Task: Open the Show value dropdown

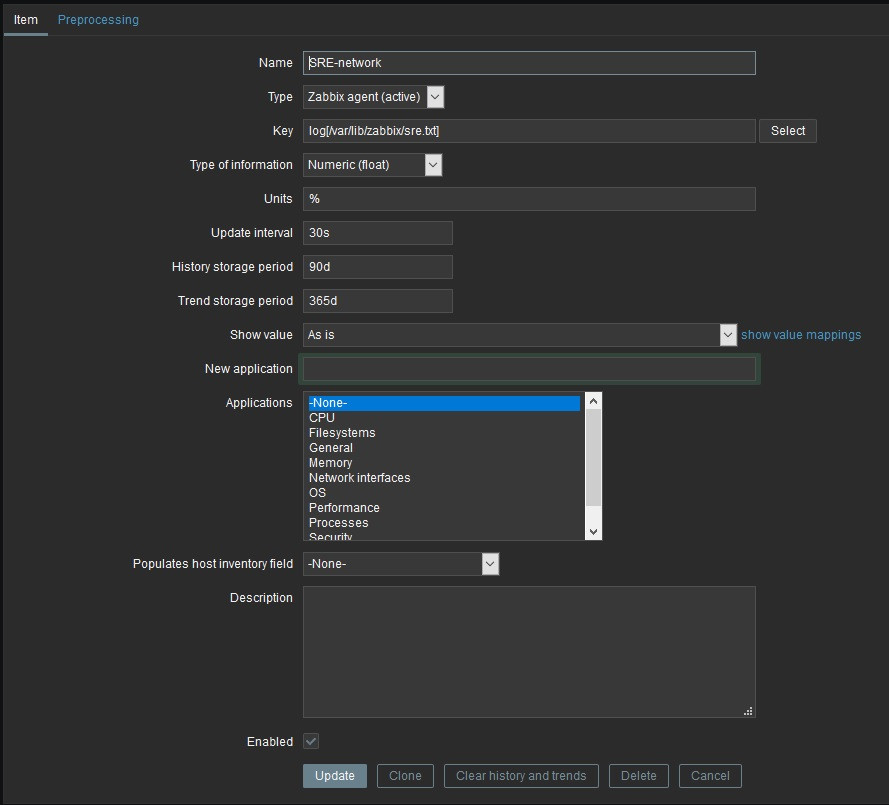Action: [520, 335]
